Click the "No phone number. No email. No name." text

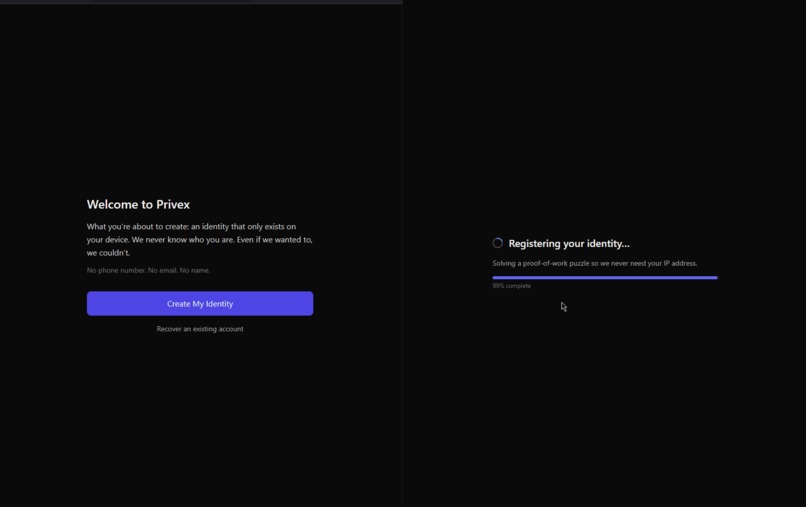pyautogui.click(x=149, y=270)
